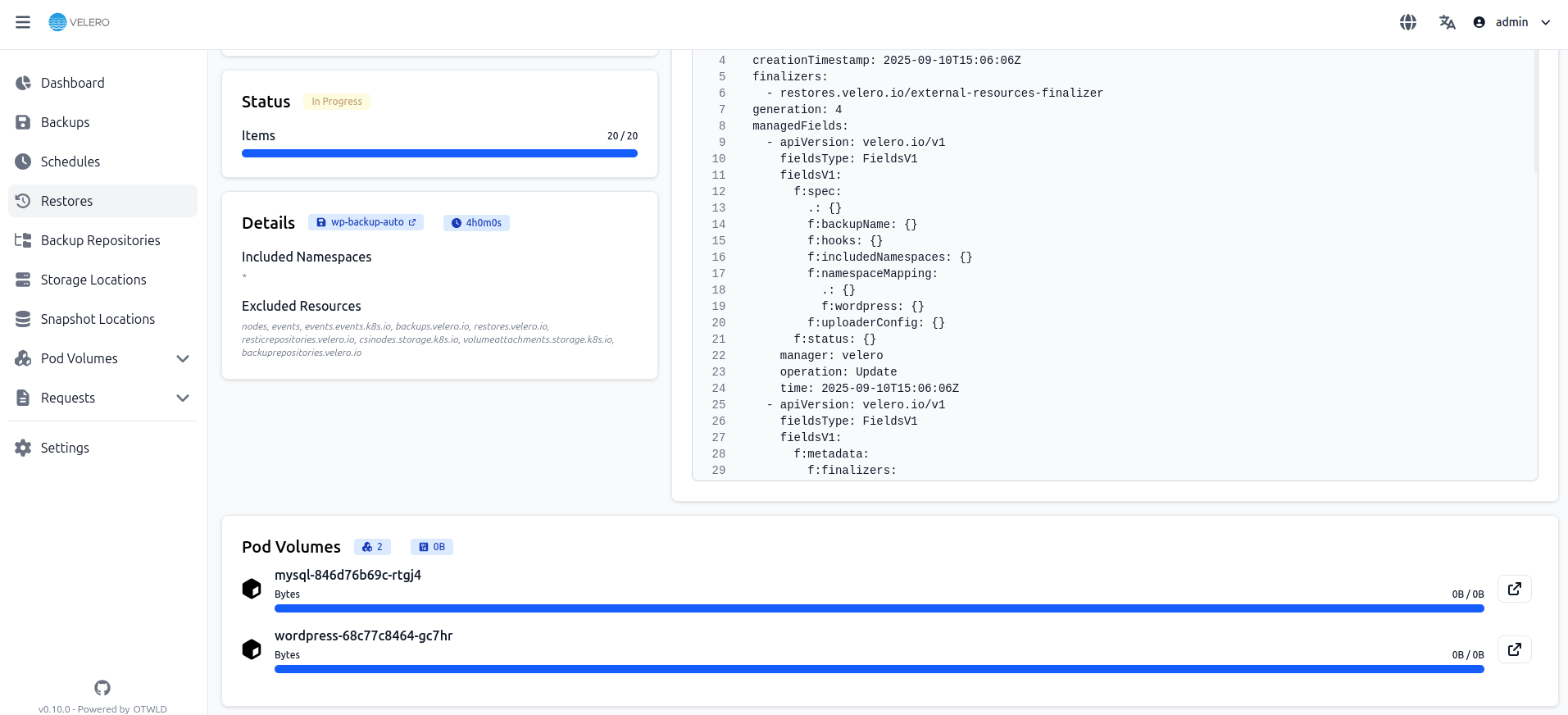This screenshot has width=1568, height=715.
Task: Go to the Dashboard page
Action: tap(72, 83)
